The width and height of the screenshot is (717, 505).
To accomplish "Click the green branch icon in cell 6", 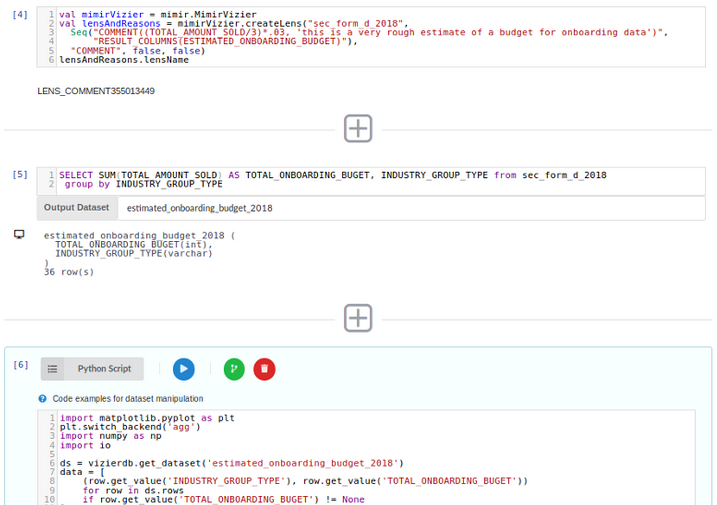I will [x=234, y=369].
